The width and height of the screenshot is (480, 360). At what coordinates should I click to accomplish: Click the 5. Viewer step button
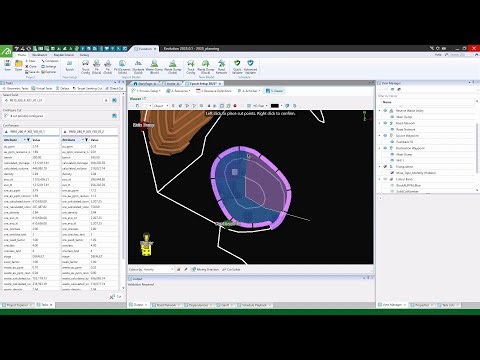click(274, 91)
